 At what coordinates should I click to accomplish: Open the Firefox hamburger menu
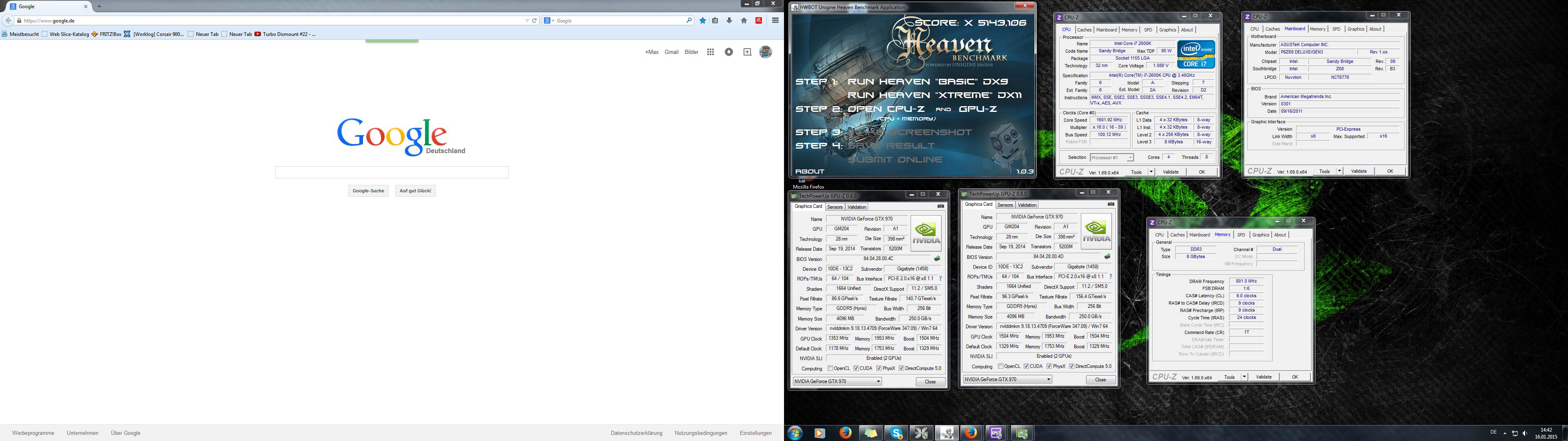pos(775,21)
